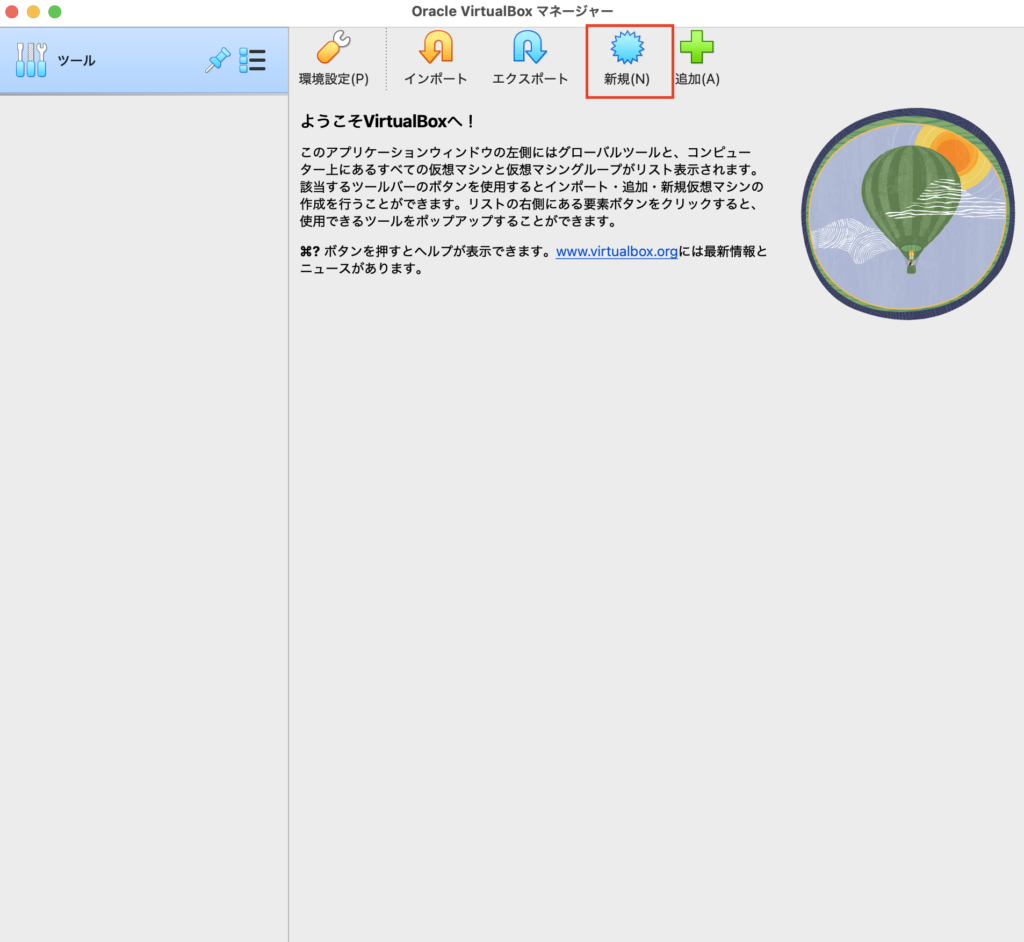This screenshot has width=1024, height=942.
Task: Click the hot air balloon illustration
Action: tap(908, 214)
